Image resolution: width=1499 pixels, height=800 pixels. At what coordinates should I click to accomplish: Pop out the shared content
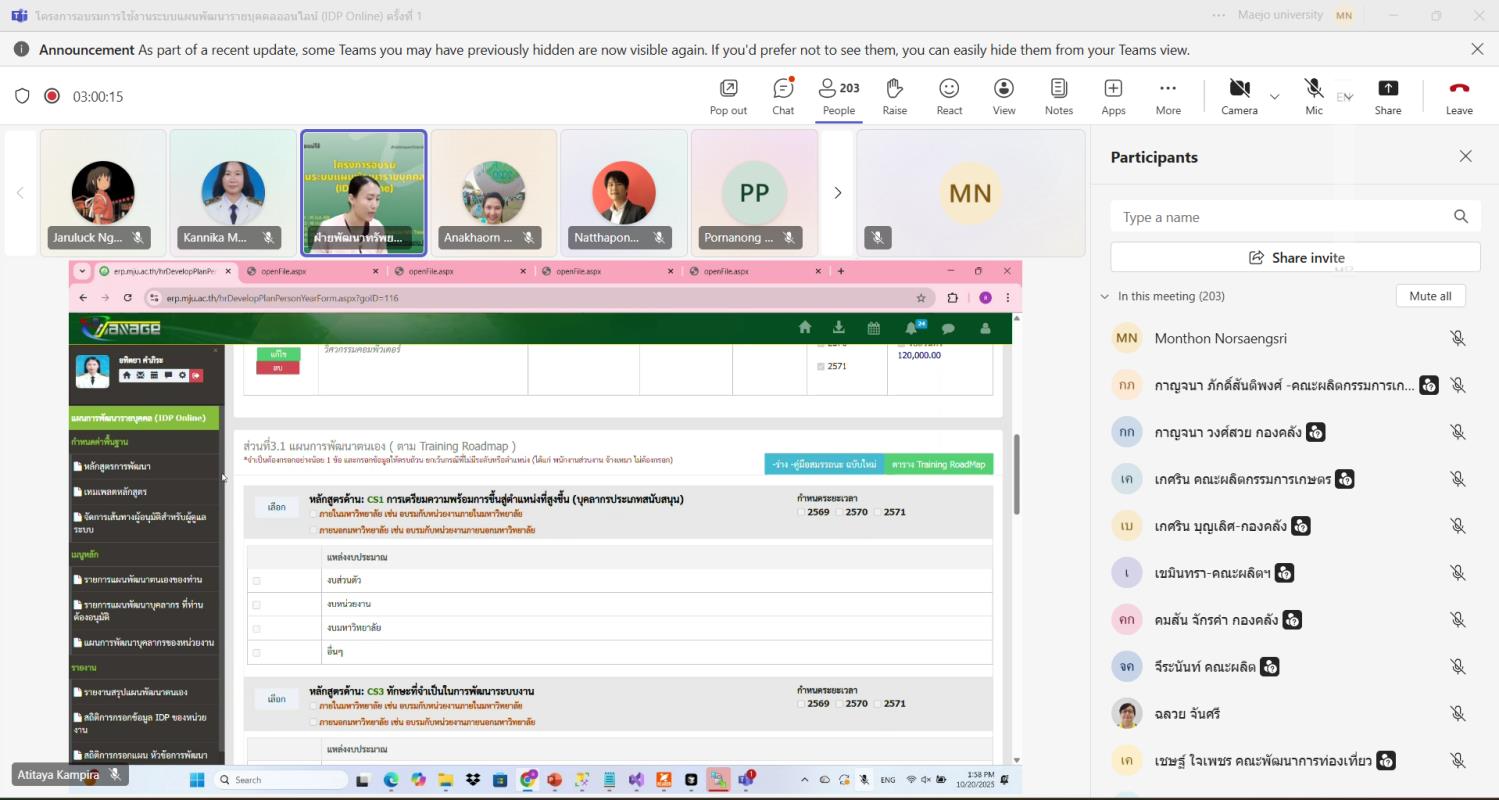tap(728, 89)
